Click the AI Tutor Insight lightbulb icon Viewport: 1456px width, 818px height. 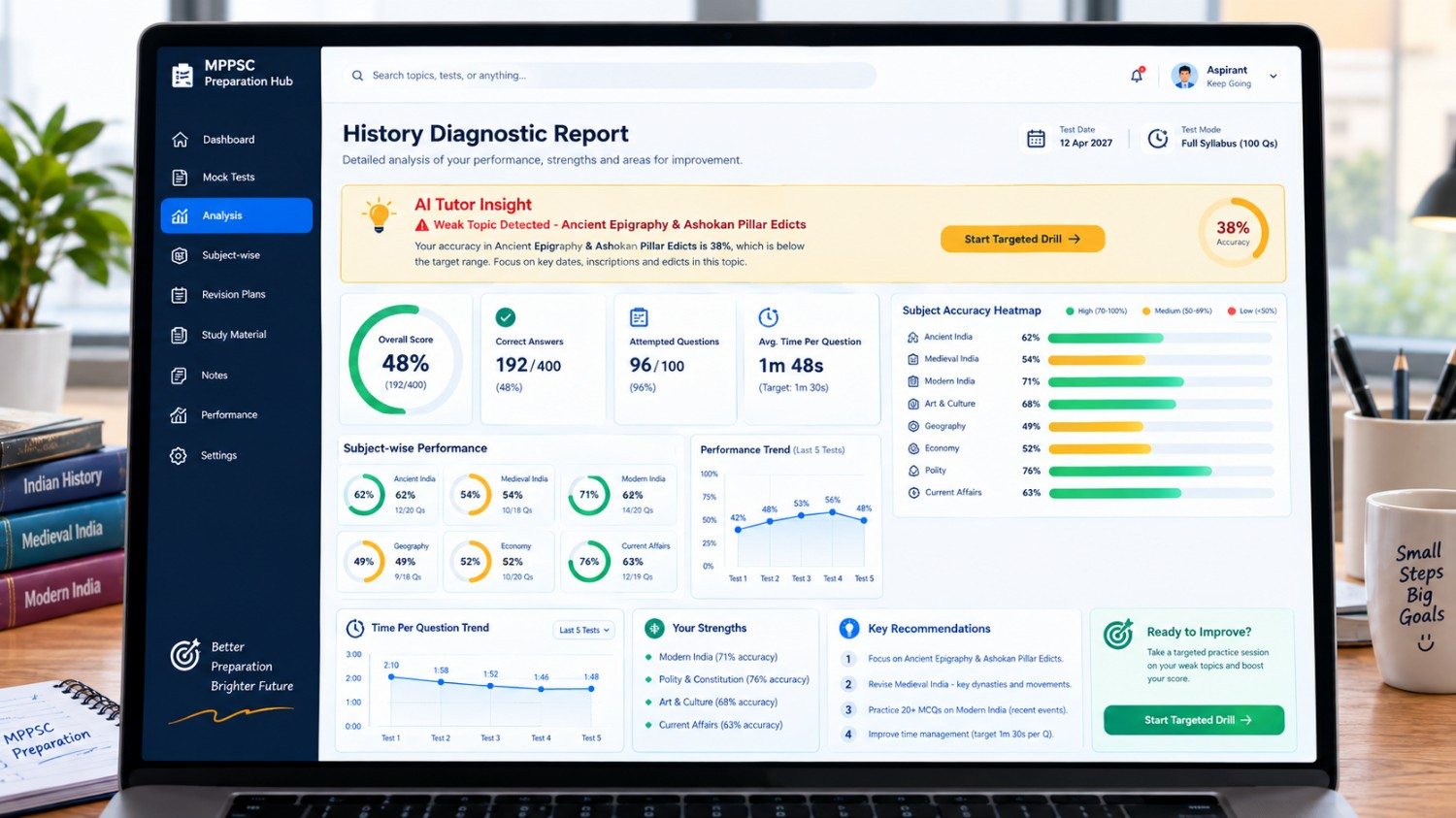click(x=379, y=215)
